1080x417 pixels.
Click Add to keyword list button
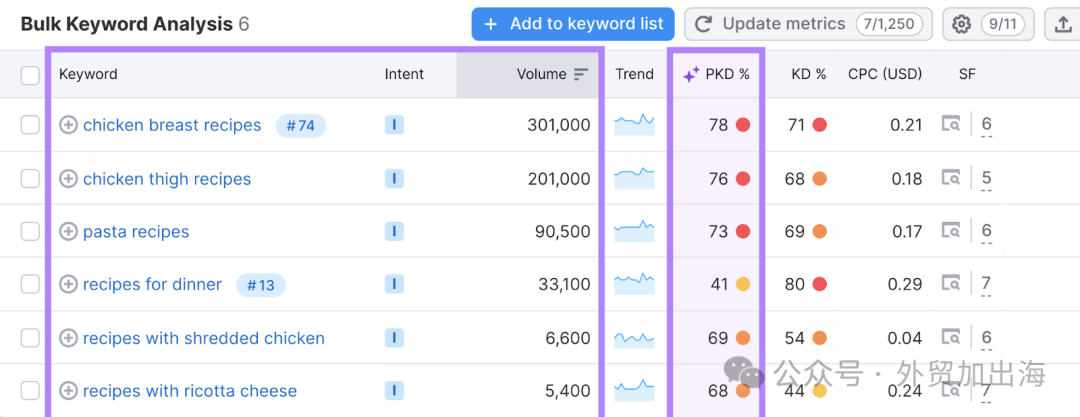click(572, 24)
